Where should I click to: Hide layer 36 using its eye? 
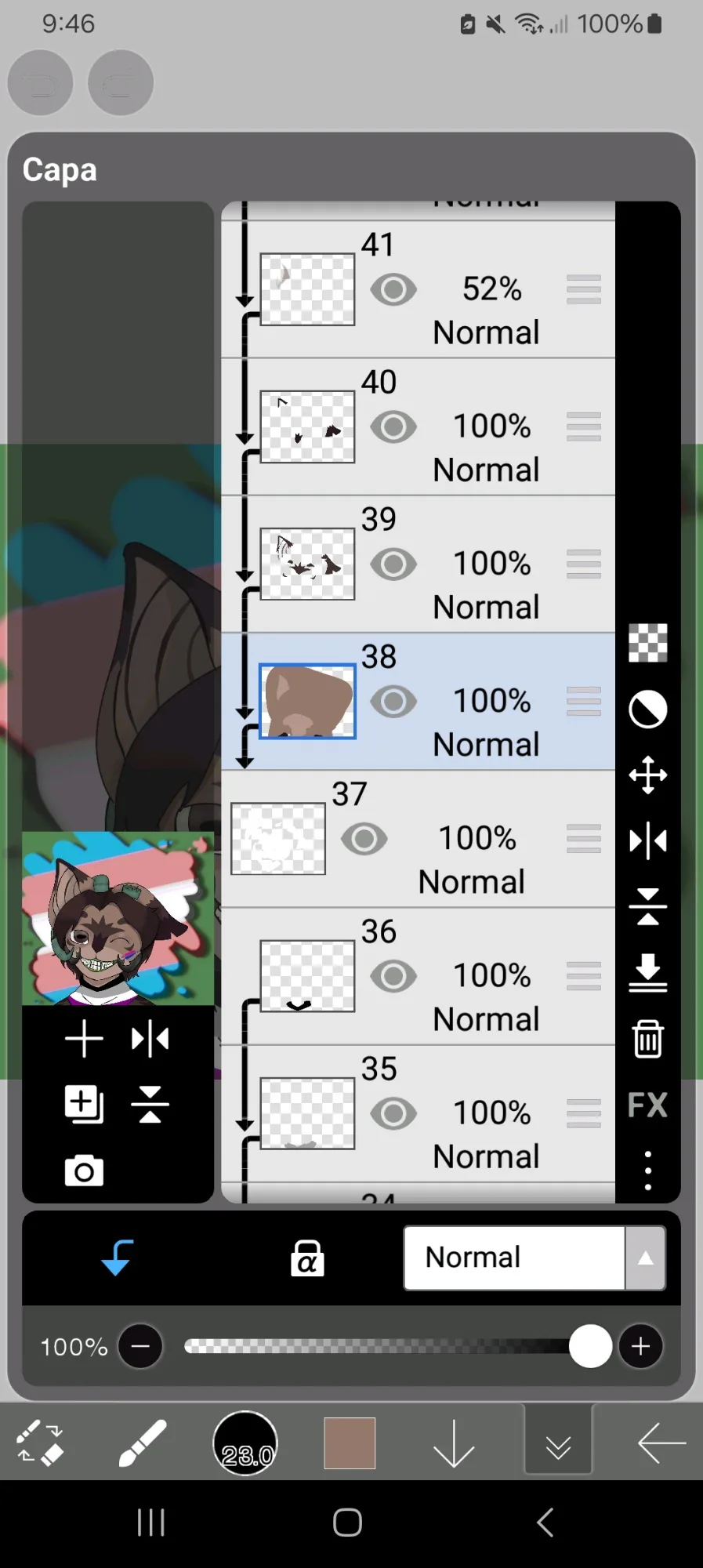393,976
